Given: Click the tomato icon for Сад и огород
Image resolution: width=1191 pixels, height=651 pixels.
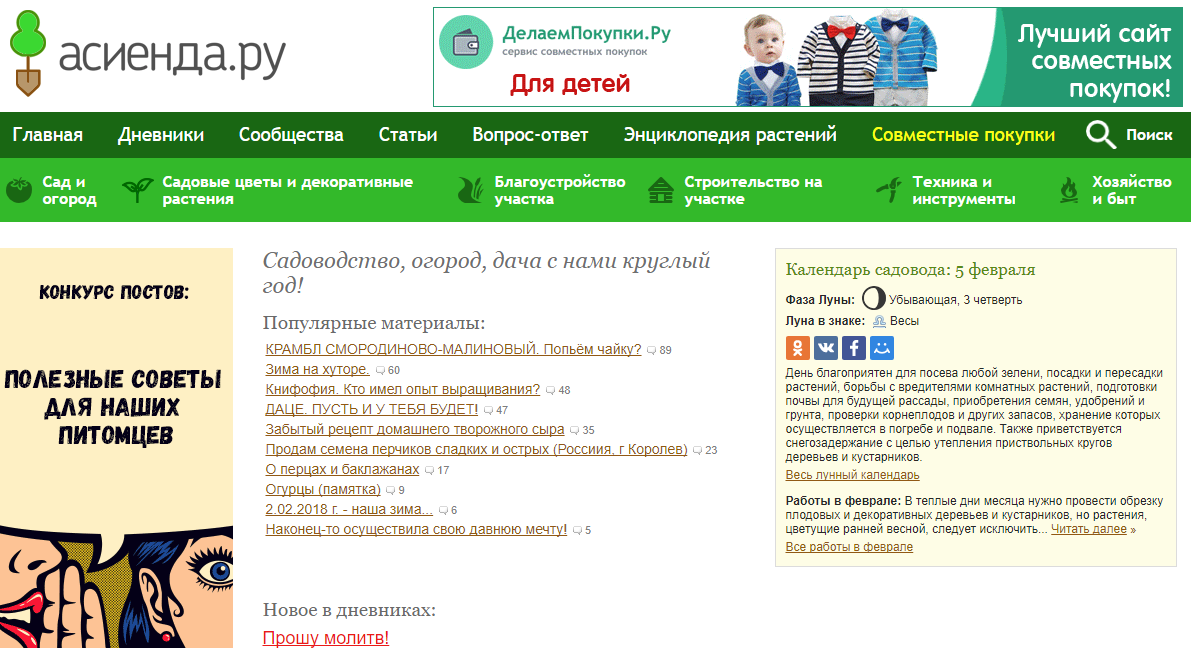Looking at the screenshot, I should [19, 190].
